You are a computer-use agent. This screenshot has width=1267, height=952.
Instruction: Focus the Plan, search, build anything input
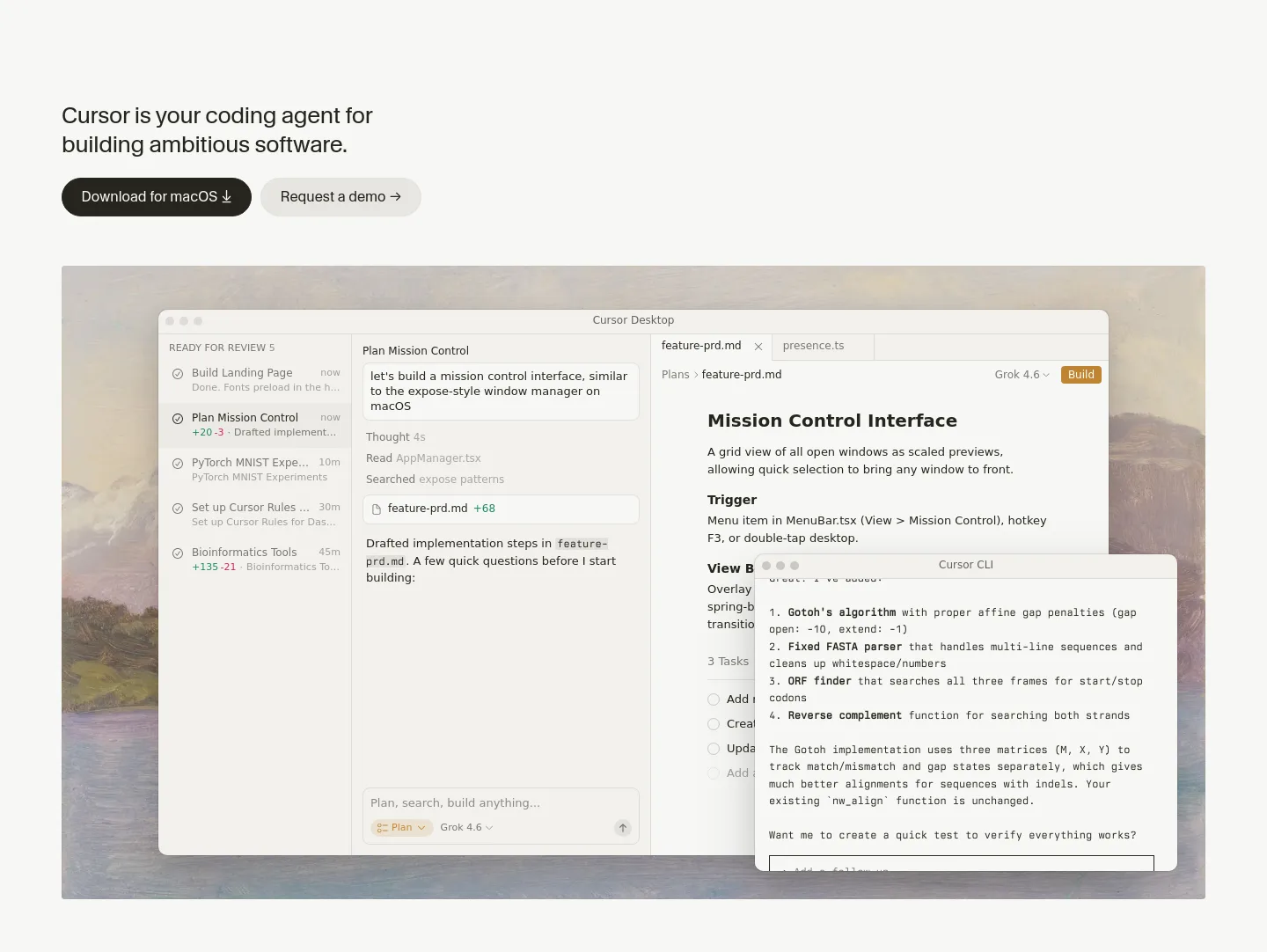(x=501, y=803)
